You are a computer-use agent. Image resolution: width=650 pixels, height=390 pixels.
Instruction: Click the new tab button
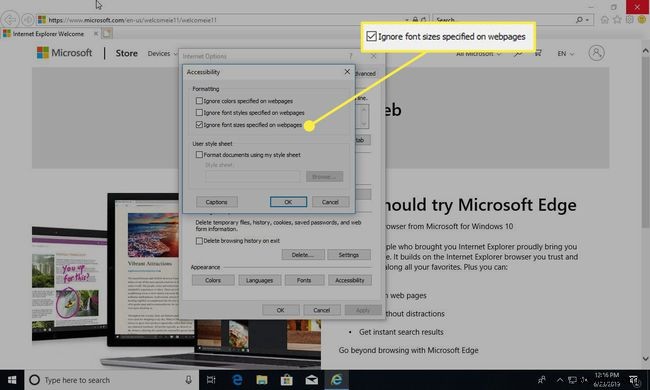pyautogui.click(x=107, y=33)
